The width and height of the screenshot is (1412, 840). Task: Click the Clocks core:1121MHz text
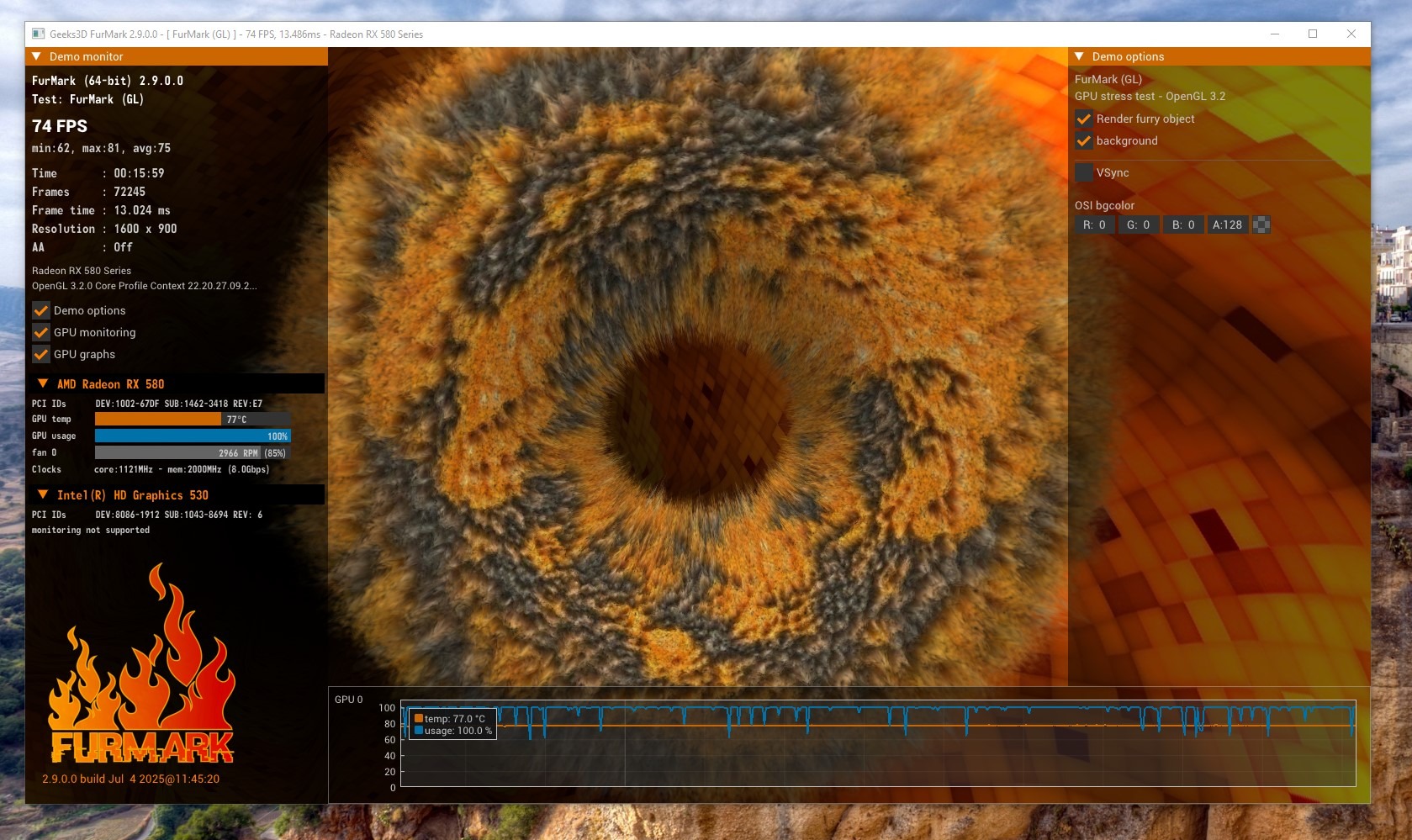[x=182, y=469]
